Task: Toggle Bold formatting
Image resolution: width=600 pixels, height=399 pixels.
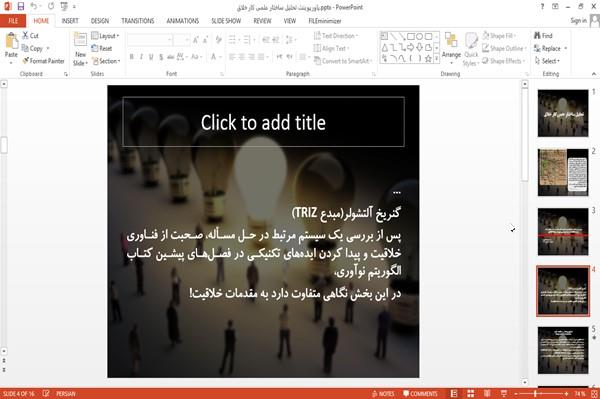Action: coord(132,57)
